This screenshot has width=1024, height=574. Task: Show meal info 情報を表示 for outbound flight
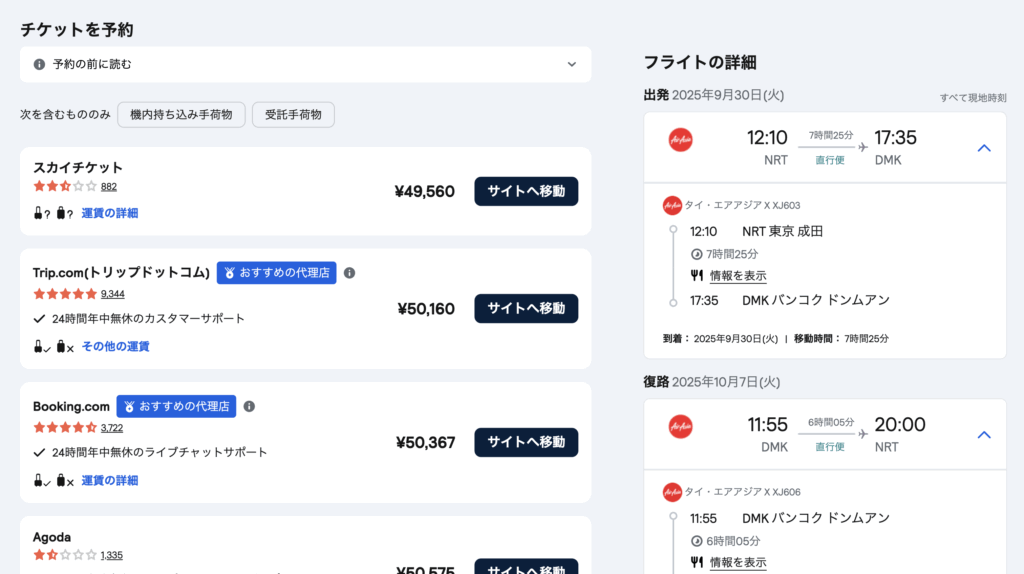coord(738,276)
